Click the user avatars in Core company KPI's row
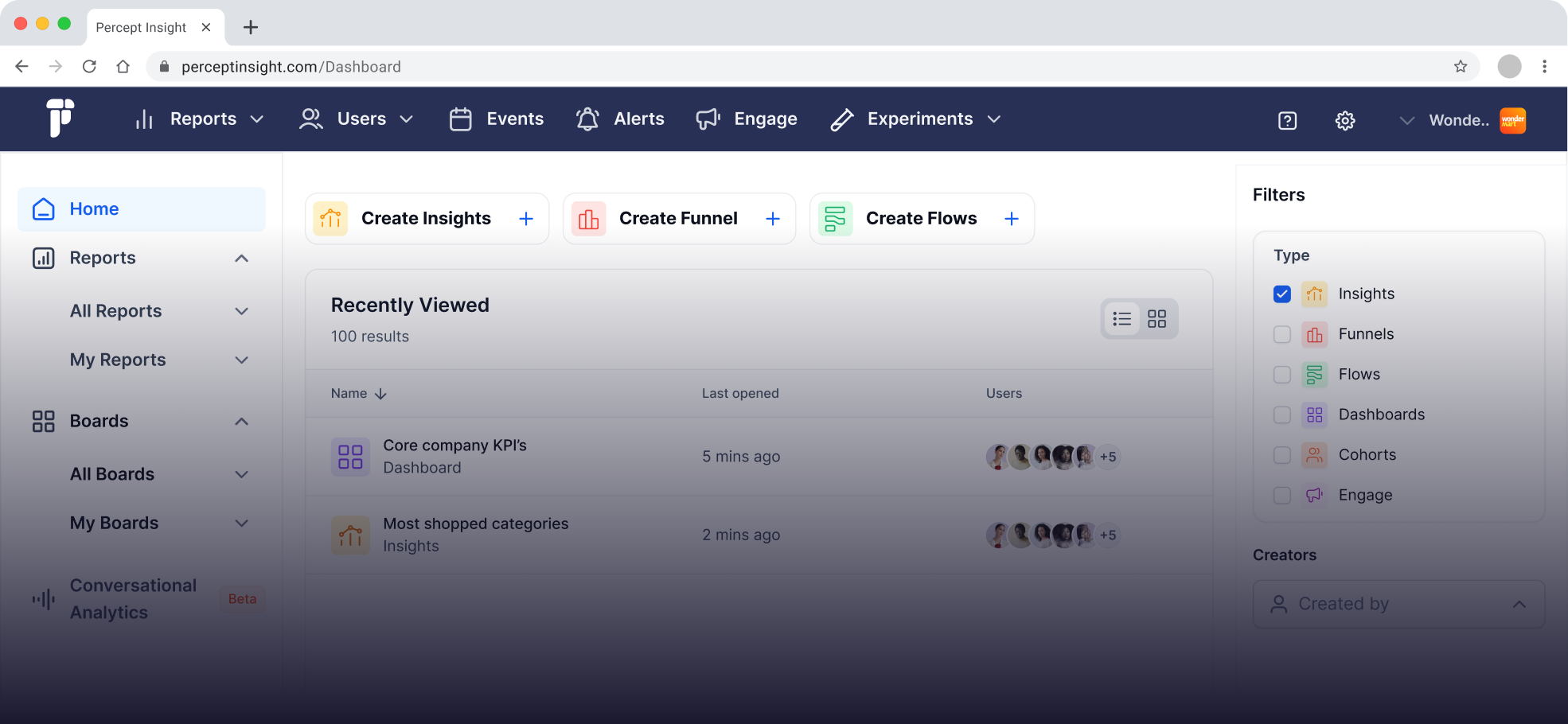The width and height of the screenshot is (1568, 724). tap(1052, 457)
